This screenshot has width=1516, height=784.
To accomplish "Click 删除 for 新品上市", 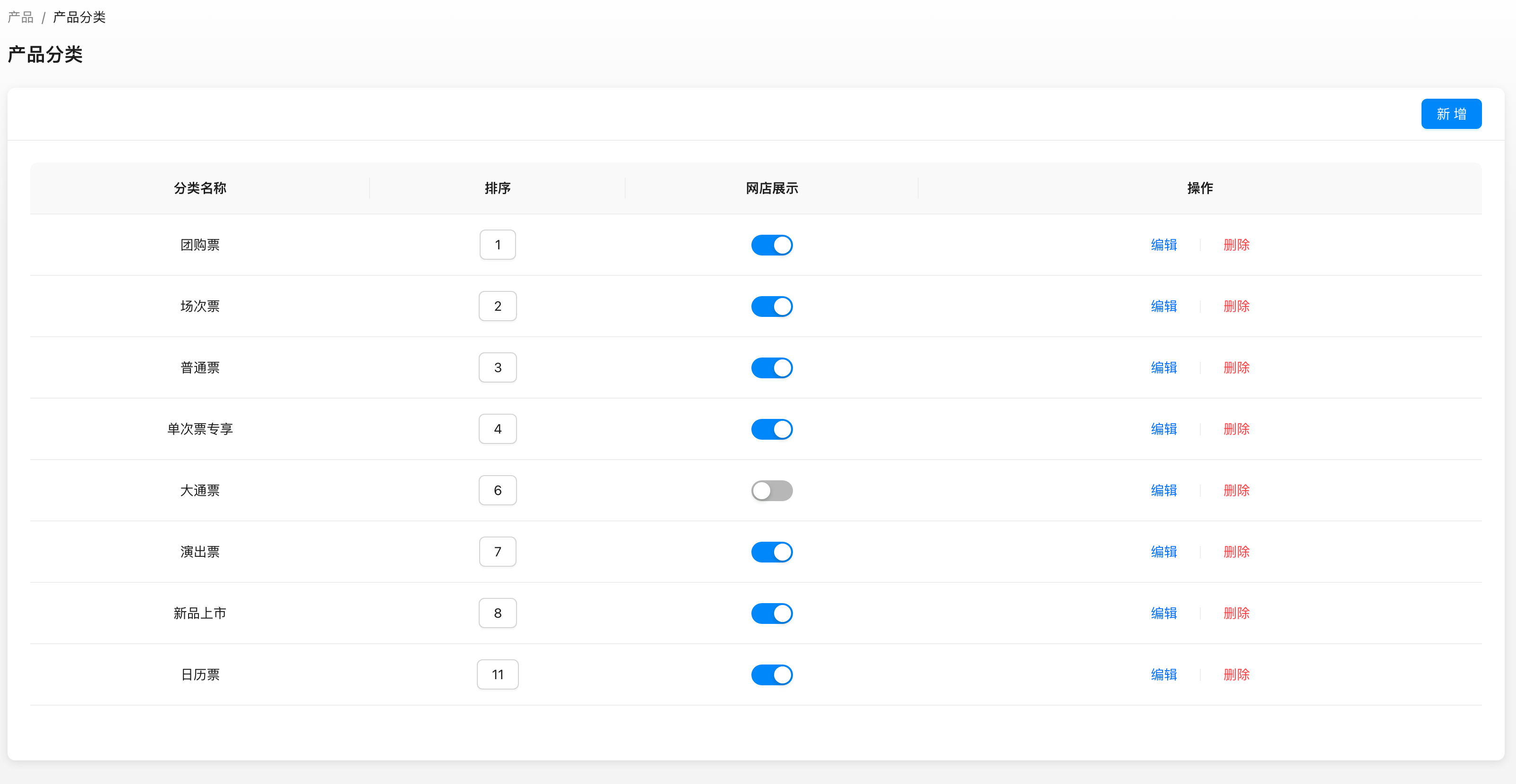I will tap(1236, 613).
